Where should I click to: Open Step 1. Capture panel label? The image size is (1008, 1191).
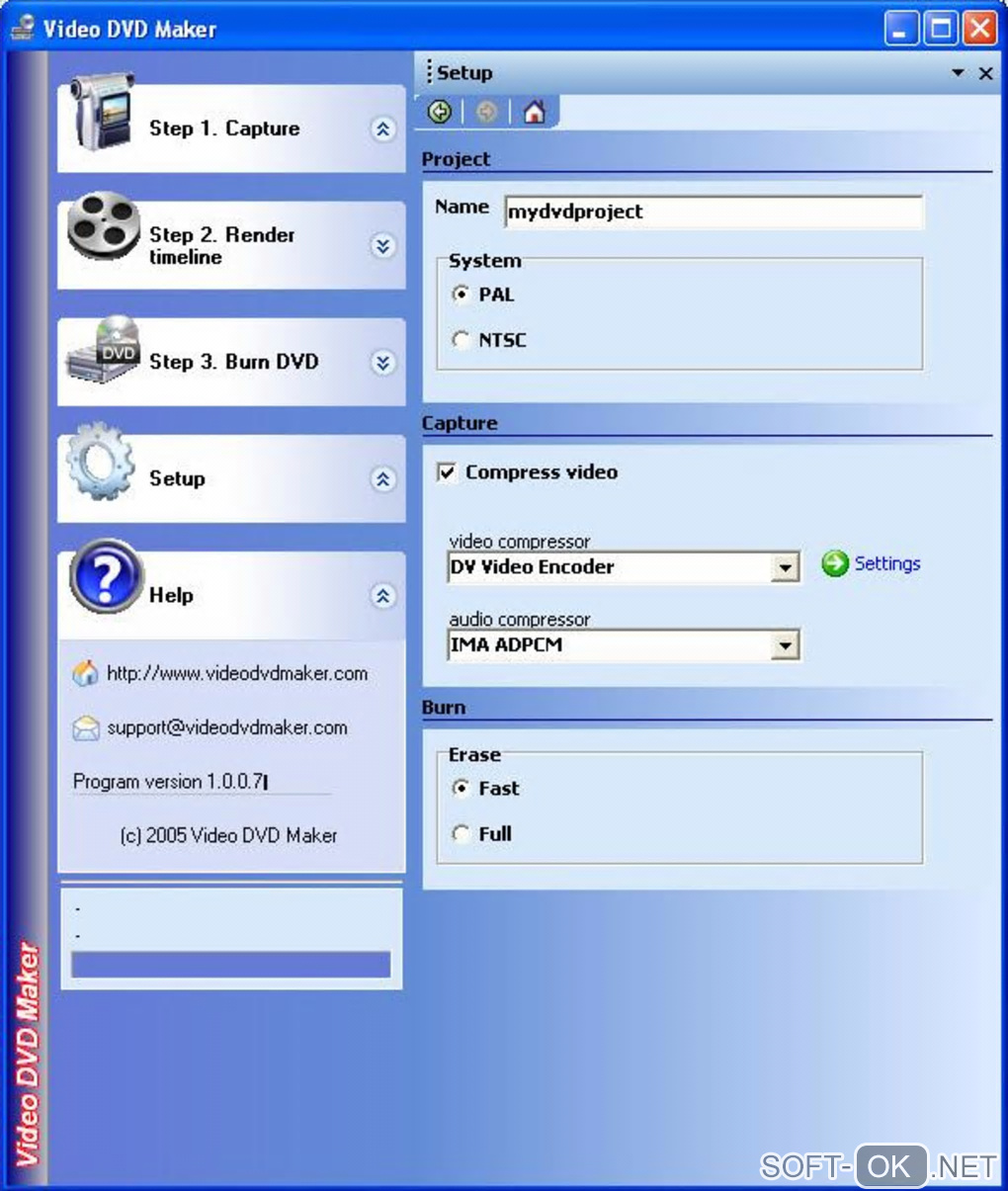(224, 128)
